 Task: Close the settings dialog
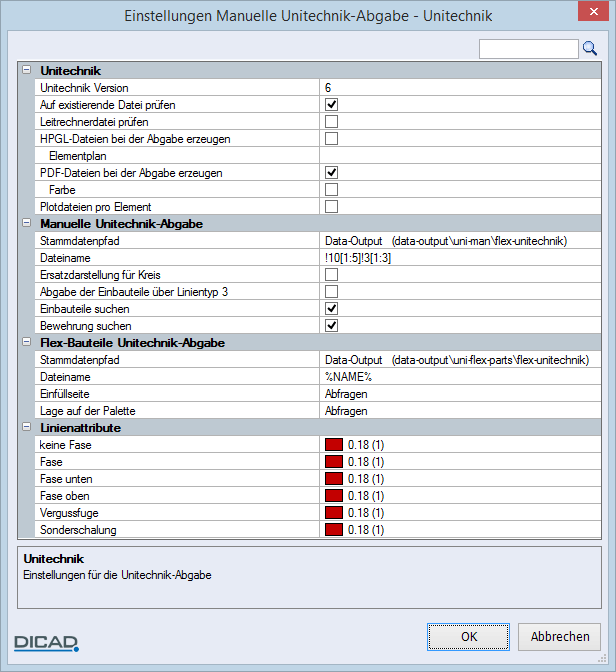pos(593,12)
